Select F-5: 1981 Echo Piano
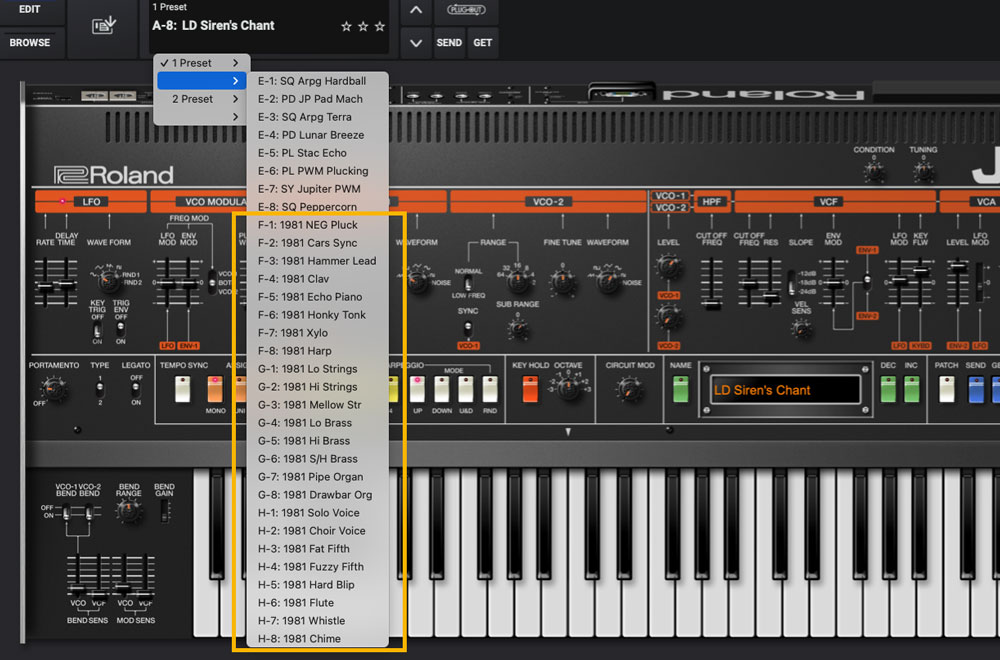The width and height of the screenshot is (1000, 660). [x=318, y=297]
